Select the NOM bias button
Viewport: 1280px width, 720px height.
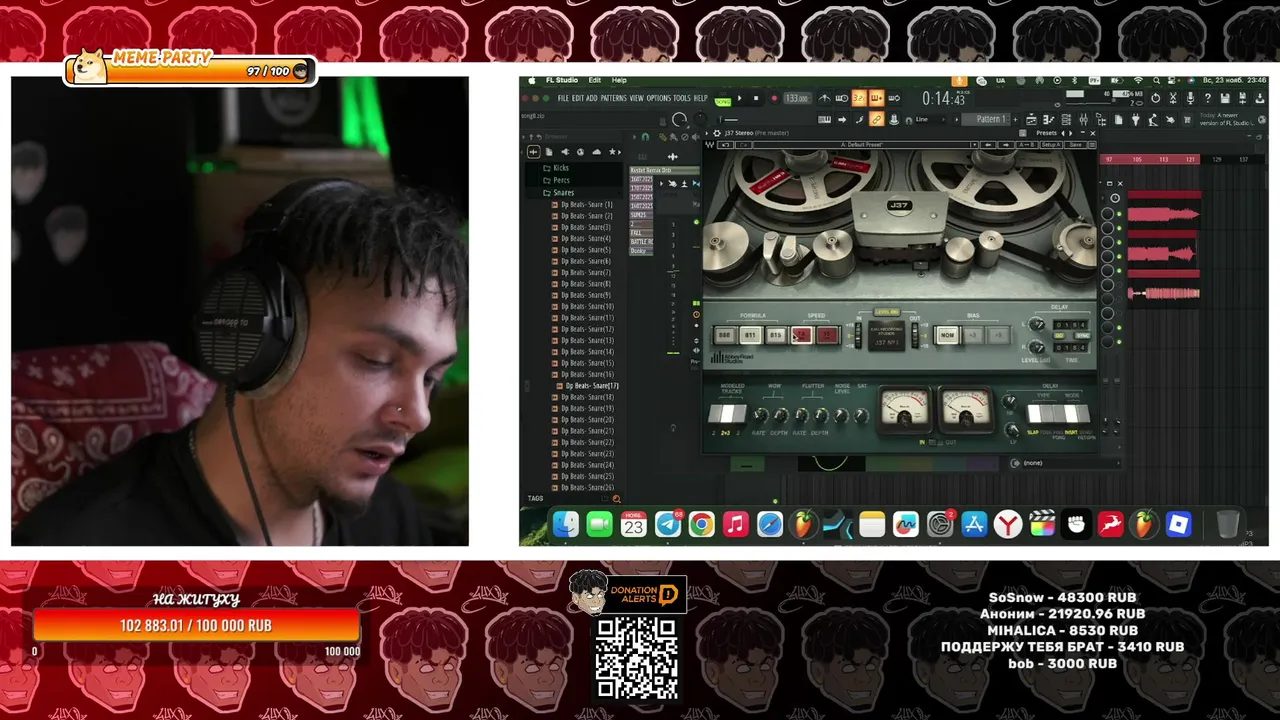(948, 336)
